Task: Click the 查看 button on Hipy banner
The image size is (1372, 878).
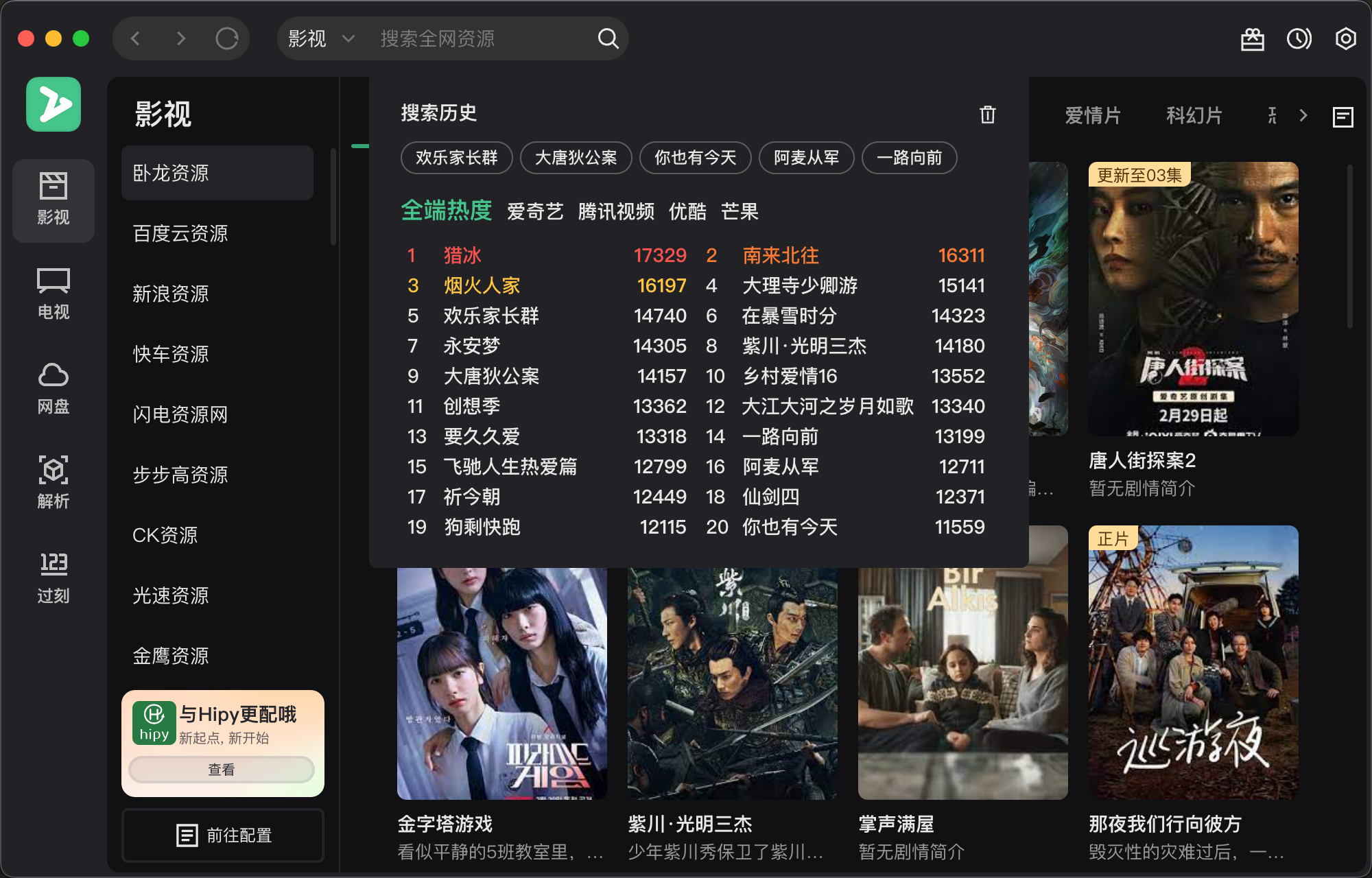Action: (222, 770)
